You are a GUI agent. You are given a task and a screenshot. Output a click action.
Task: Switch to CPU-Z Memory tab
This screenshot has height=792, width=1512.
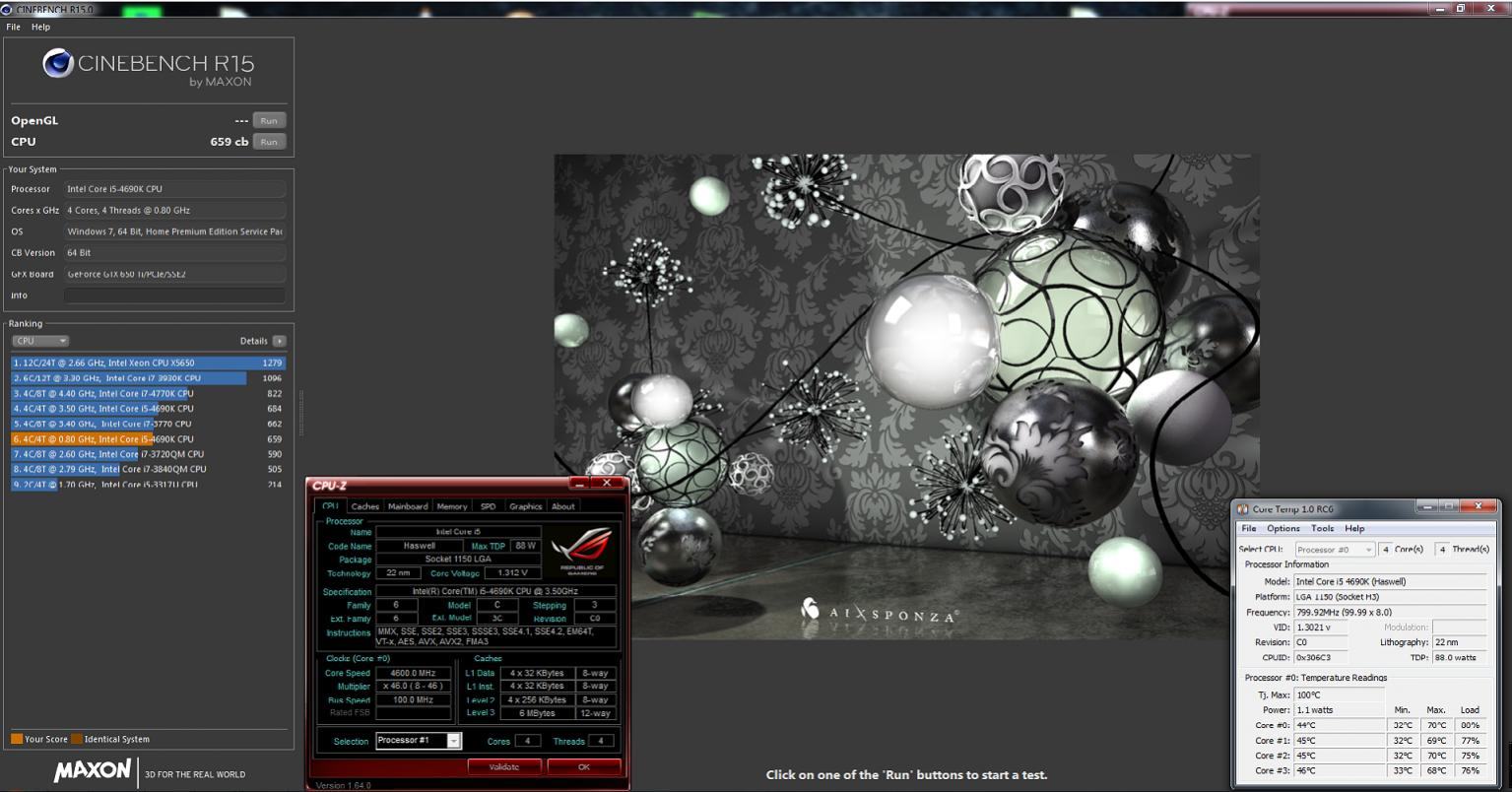tap(452, 506)
